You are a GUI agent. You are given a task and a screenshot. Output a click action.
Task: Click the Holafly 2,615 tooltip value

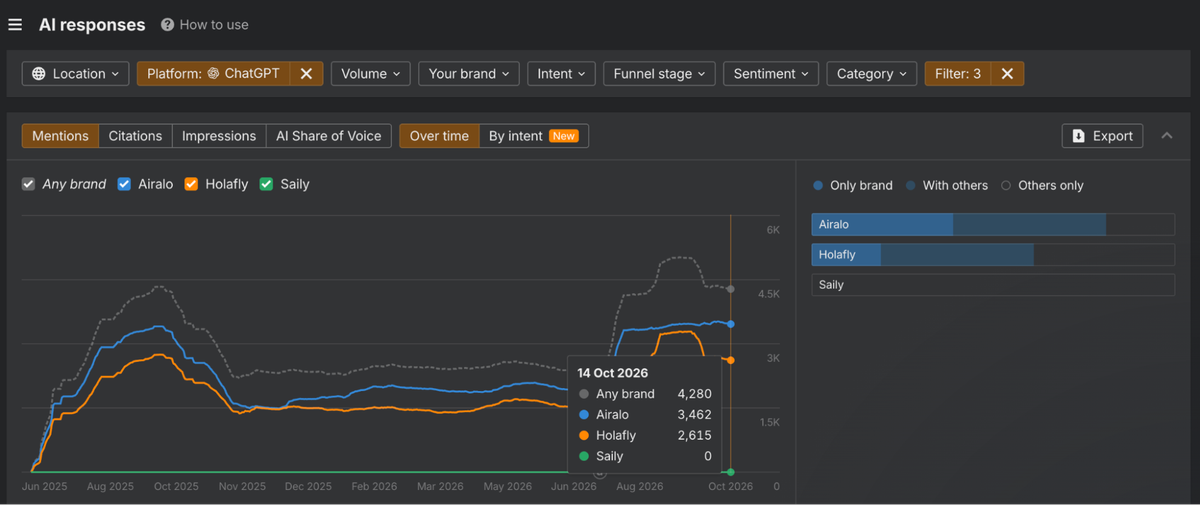[694, 436]
